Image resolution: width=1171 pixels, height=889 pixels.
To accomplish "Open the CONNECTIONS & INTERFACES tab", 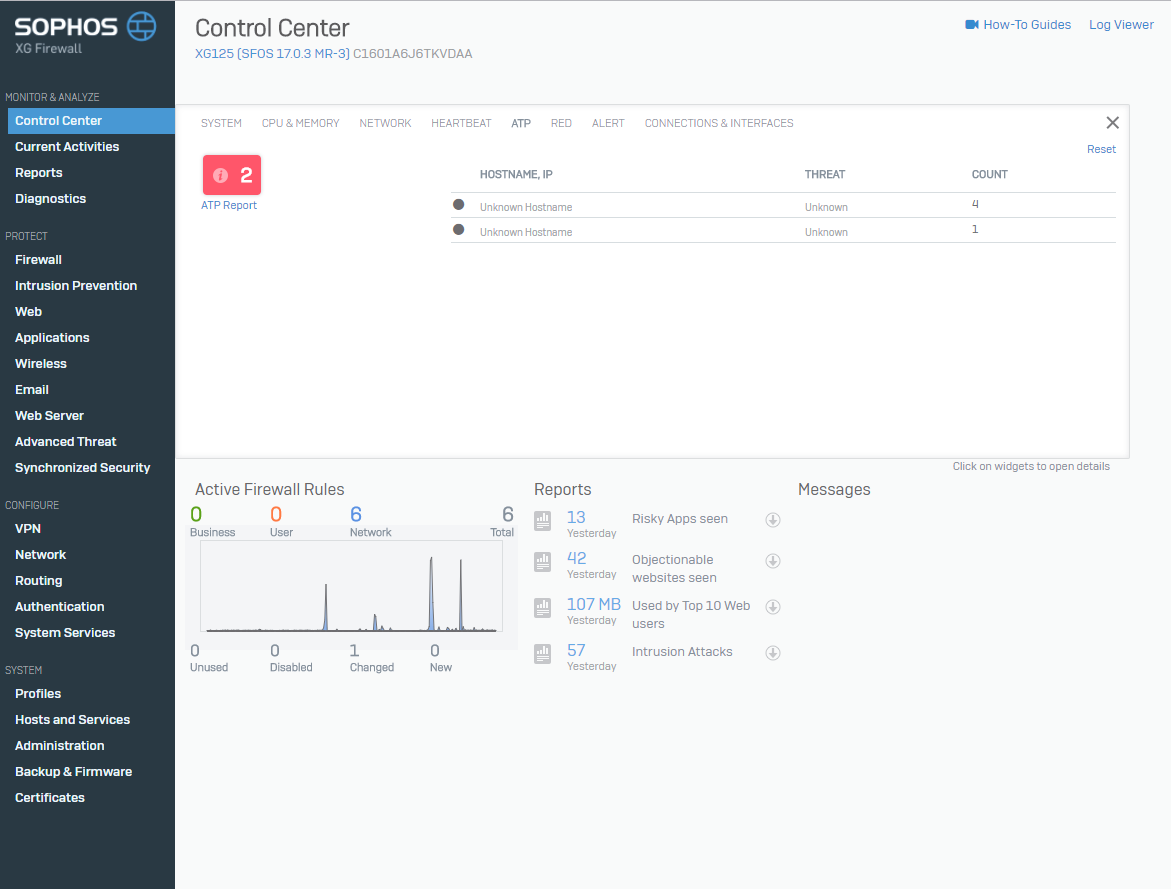I will (x=719, y=123).
